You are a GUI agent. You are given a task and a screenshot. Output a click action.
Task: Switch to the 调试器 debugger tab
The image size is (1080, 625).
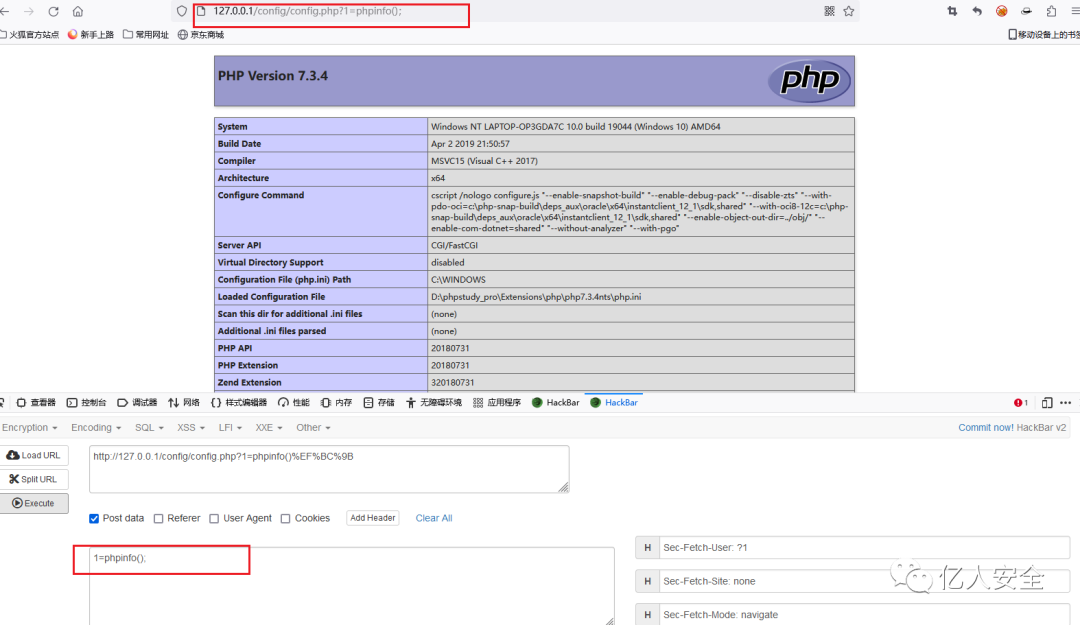pos(137,402)
